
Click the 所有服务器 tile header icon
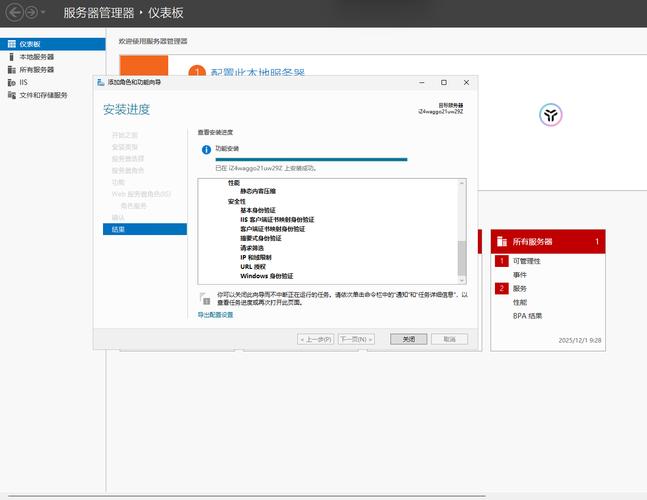pos(502,241)
